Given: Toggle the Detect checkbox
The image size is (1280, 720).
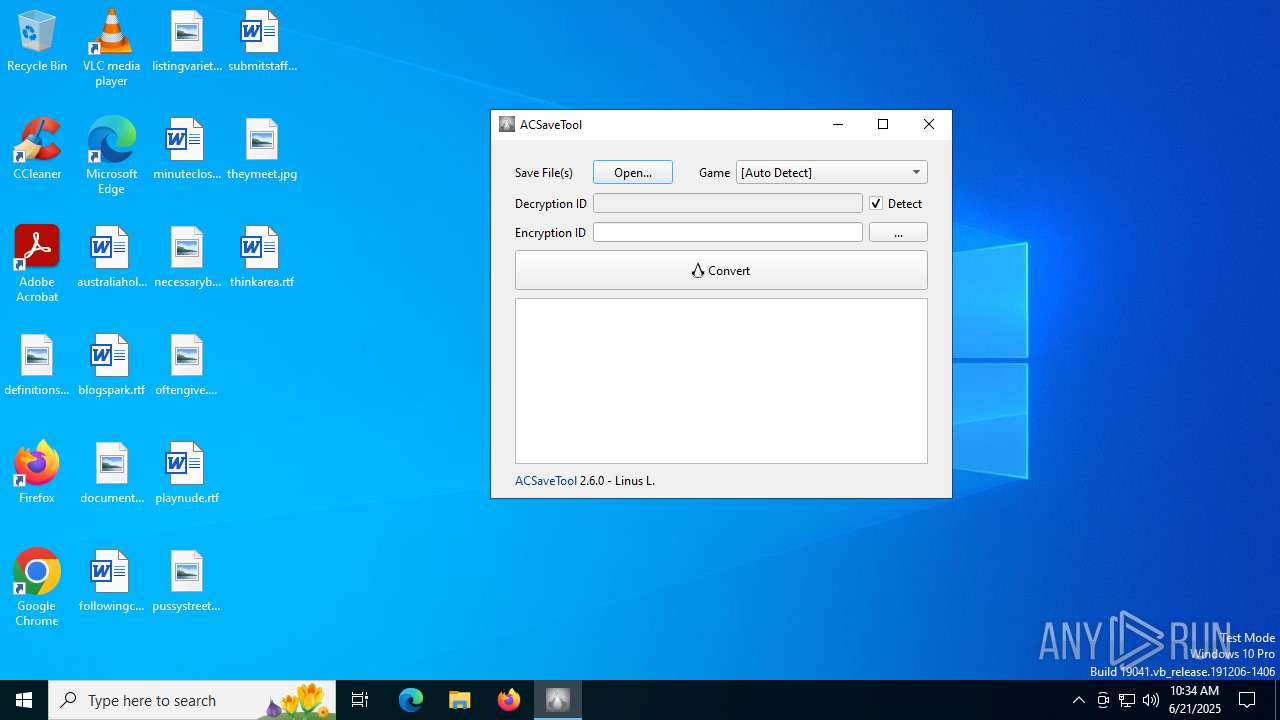Looking at the screenshot, I should (876, 203).
